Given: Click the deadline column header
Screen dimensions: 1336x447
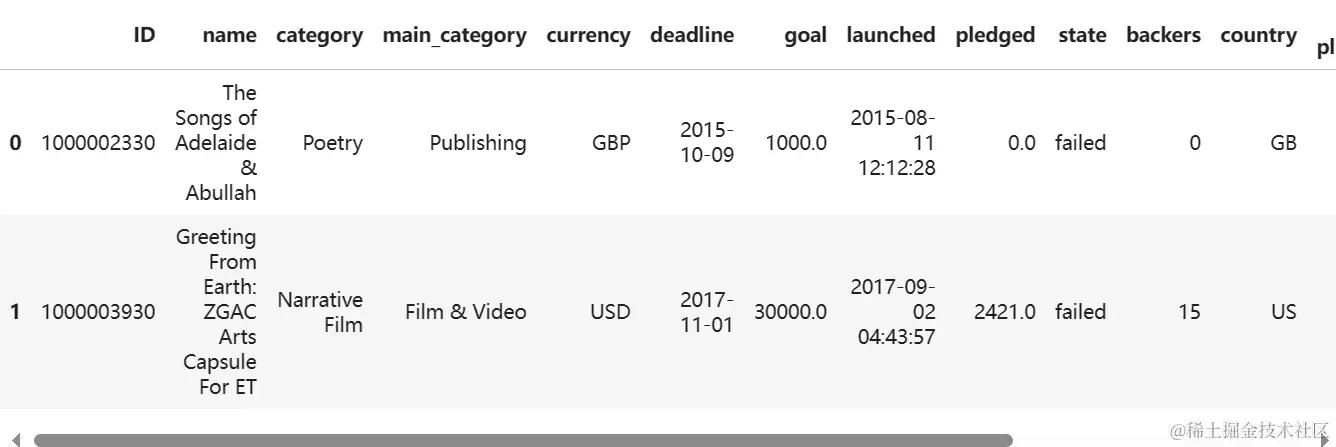Looking at the screenshot, I should (x=692, y=35).
